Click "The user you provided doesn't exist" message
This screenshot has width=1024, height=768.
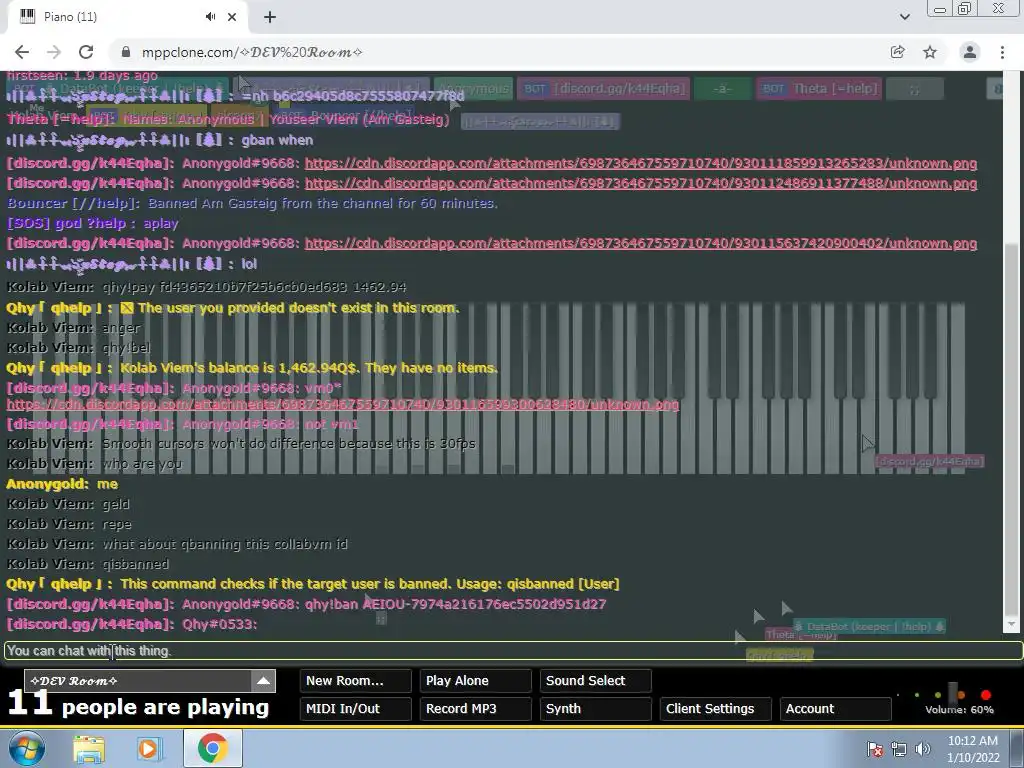pyautogui.click(x=232, y=308)
